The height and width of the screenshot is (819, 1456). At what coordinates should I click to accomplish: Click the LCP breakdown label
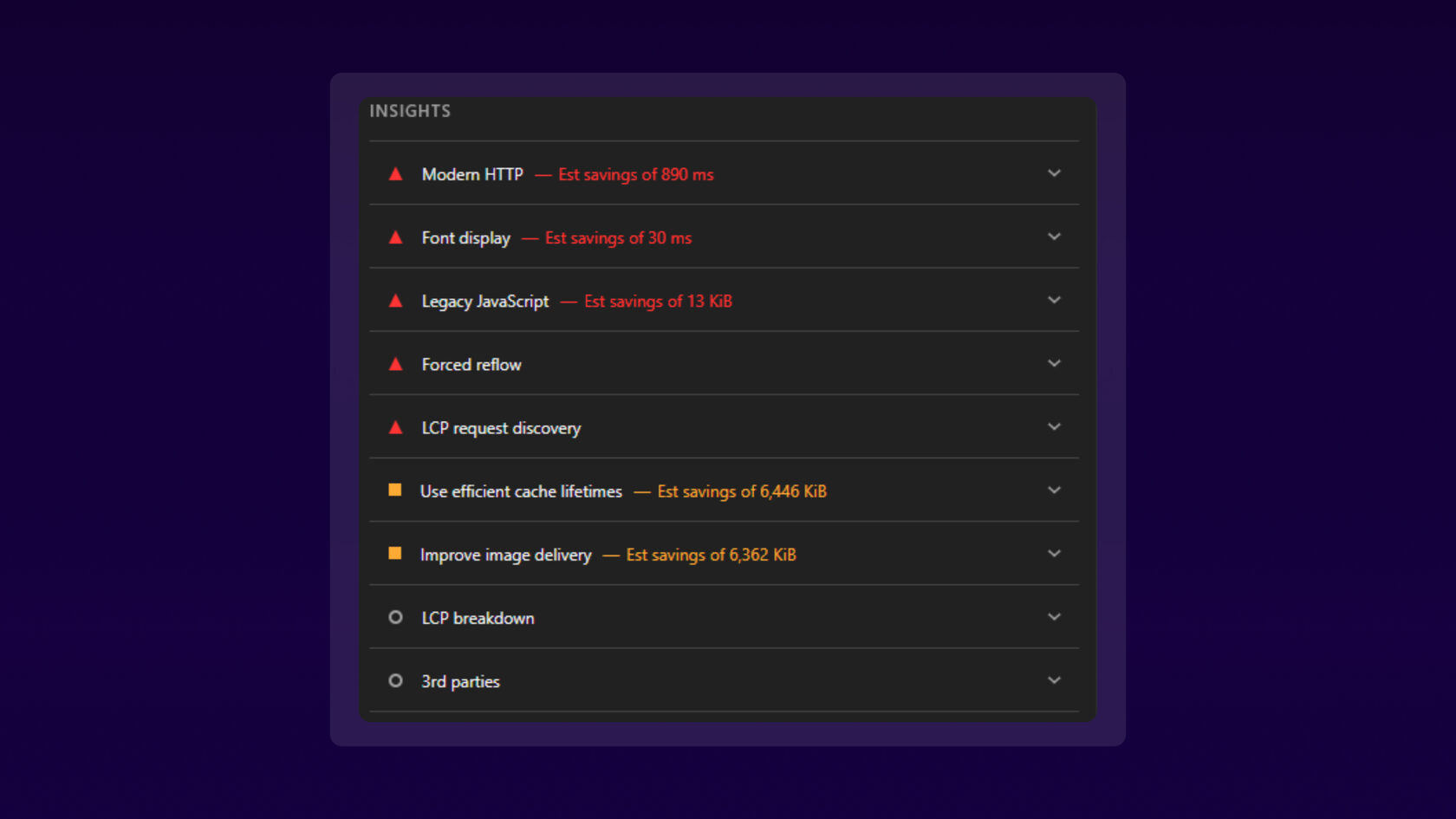pyautogui.click(x=478, y=618)
